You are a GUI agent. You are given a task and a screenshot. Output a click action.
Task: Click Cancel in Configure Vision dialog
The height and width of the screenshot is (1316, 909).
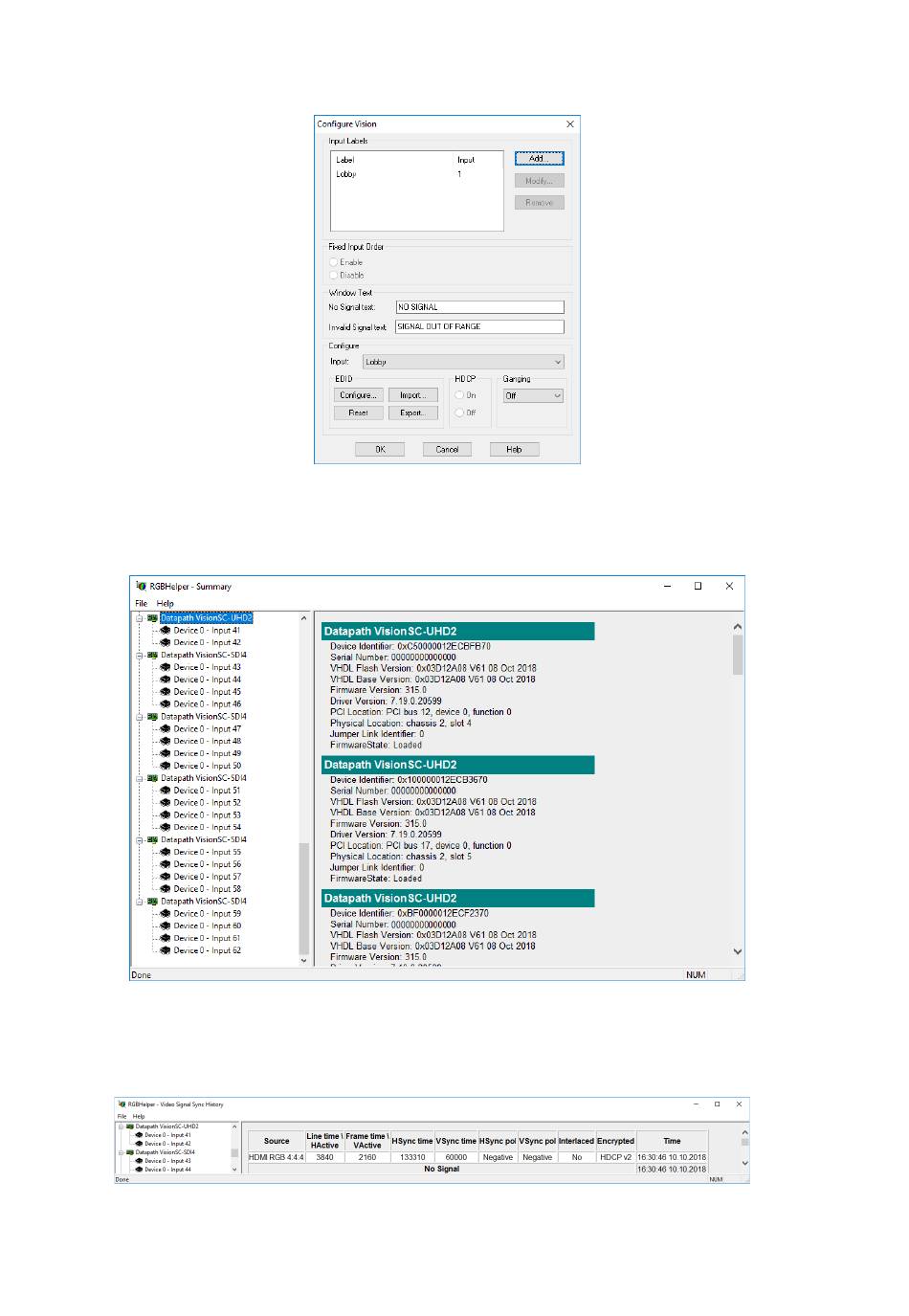tap(447, 449)
